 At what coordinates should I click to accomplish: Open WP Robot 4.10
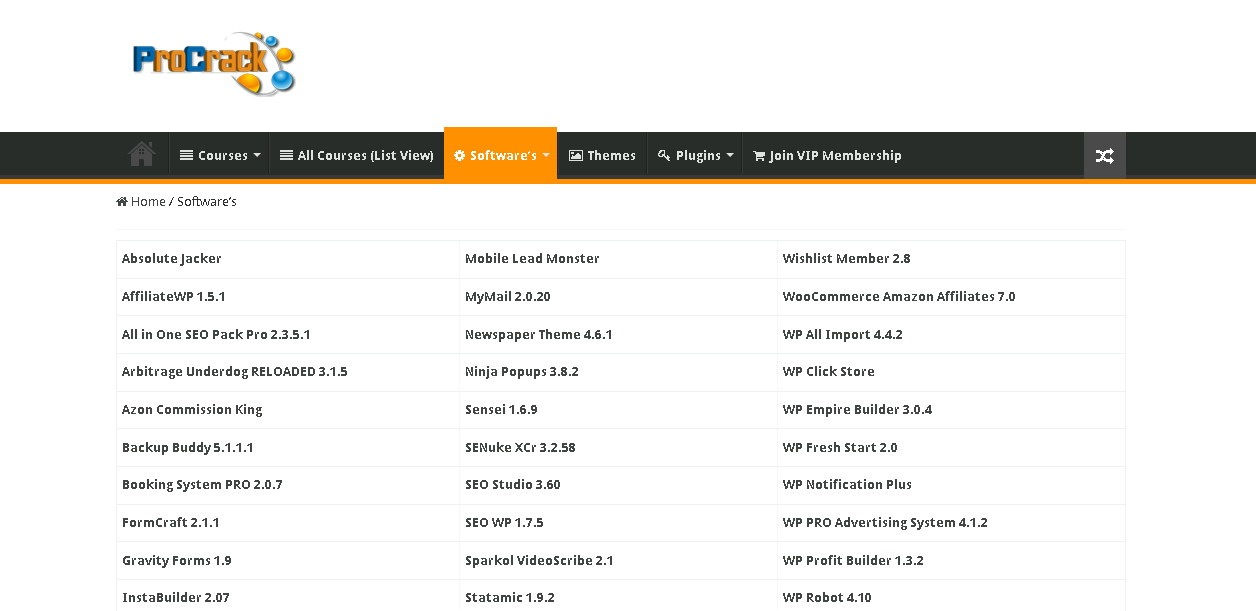tap(827, 598)
